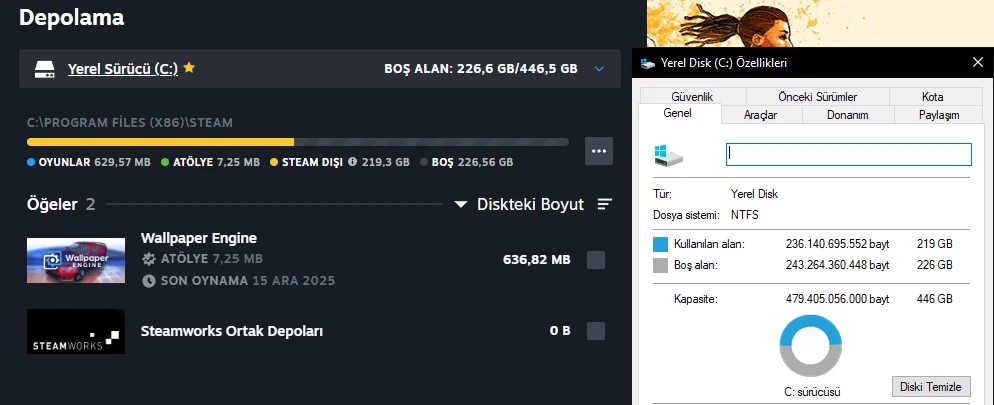This screenshot has height=405, width=994.
Task: Click the 636,82 MB size value
Action: pyautogui.click(x=536, y=259)
